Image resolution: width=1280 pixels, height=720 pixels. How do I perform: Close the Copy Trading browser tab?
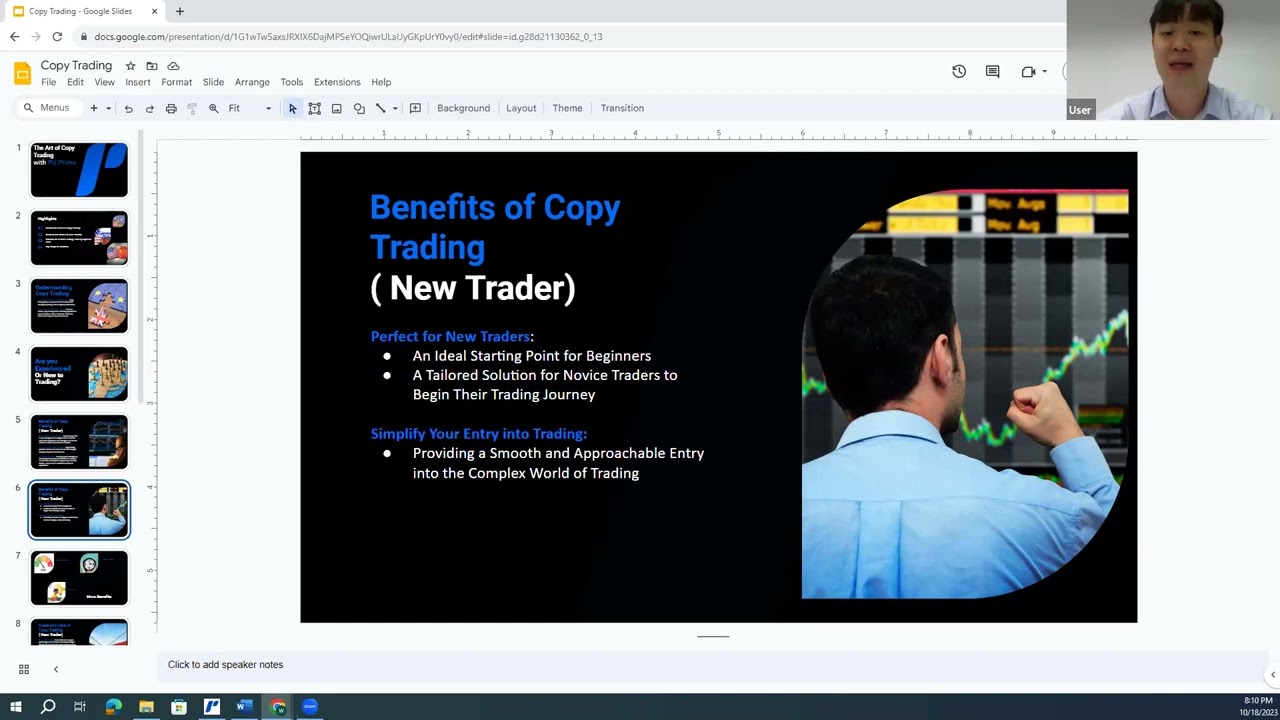[x=155, y=11]
